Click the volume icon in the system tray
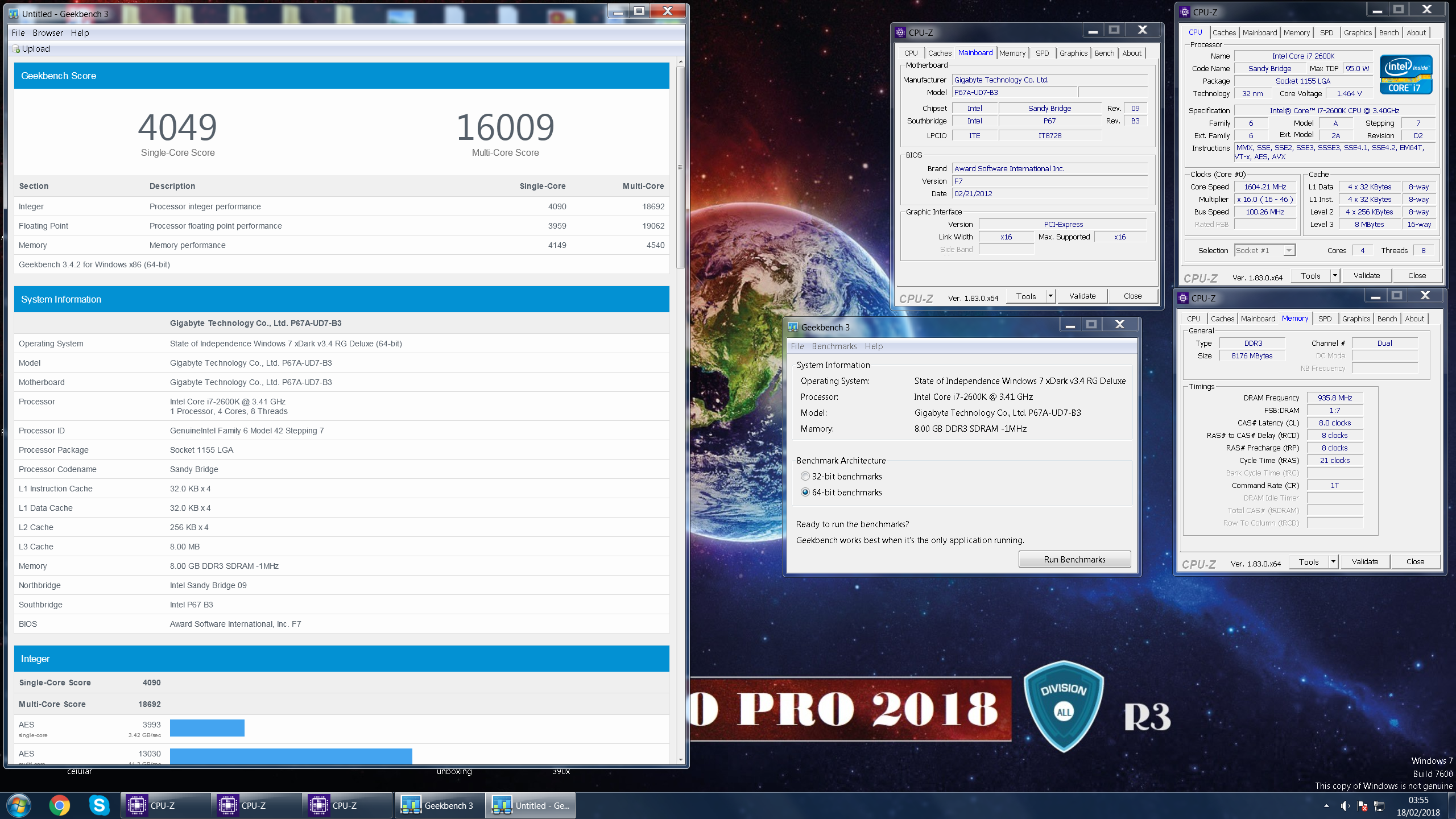Image resolution: width=1456 pixels, height=819 pixels. pyautogui.click(x=1345, y=805)
